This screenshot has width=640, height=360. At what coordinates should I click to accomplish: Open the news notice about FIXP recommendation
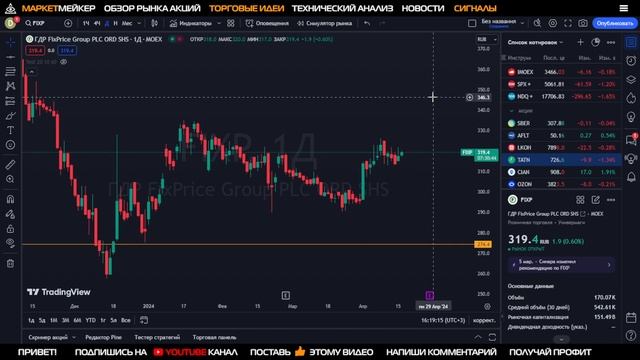tap(562, 264)
